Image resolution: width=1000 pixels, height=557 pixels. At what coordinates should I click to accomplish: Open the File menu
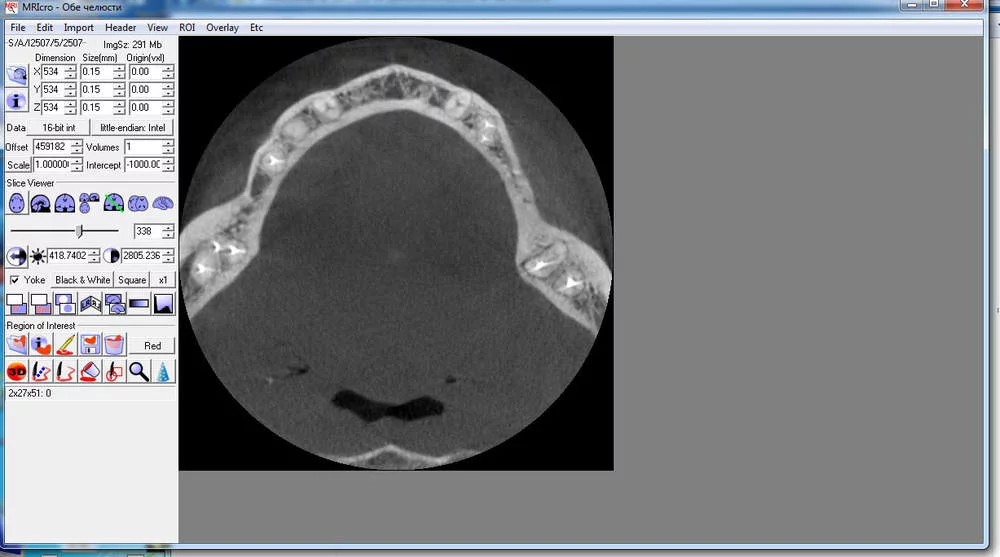pos(18,27)
